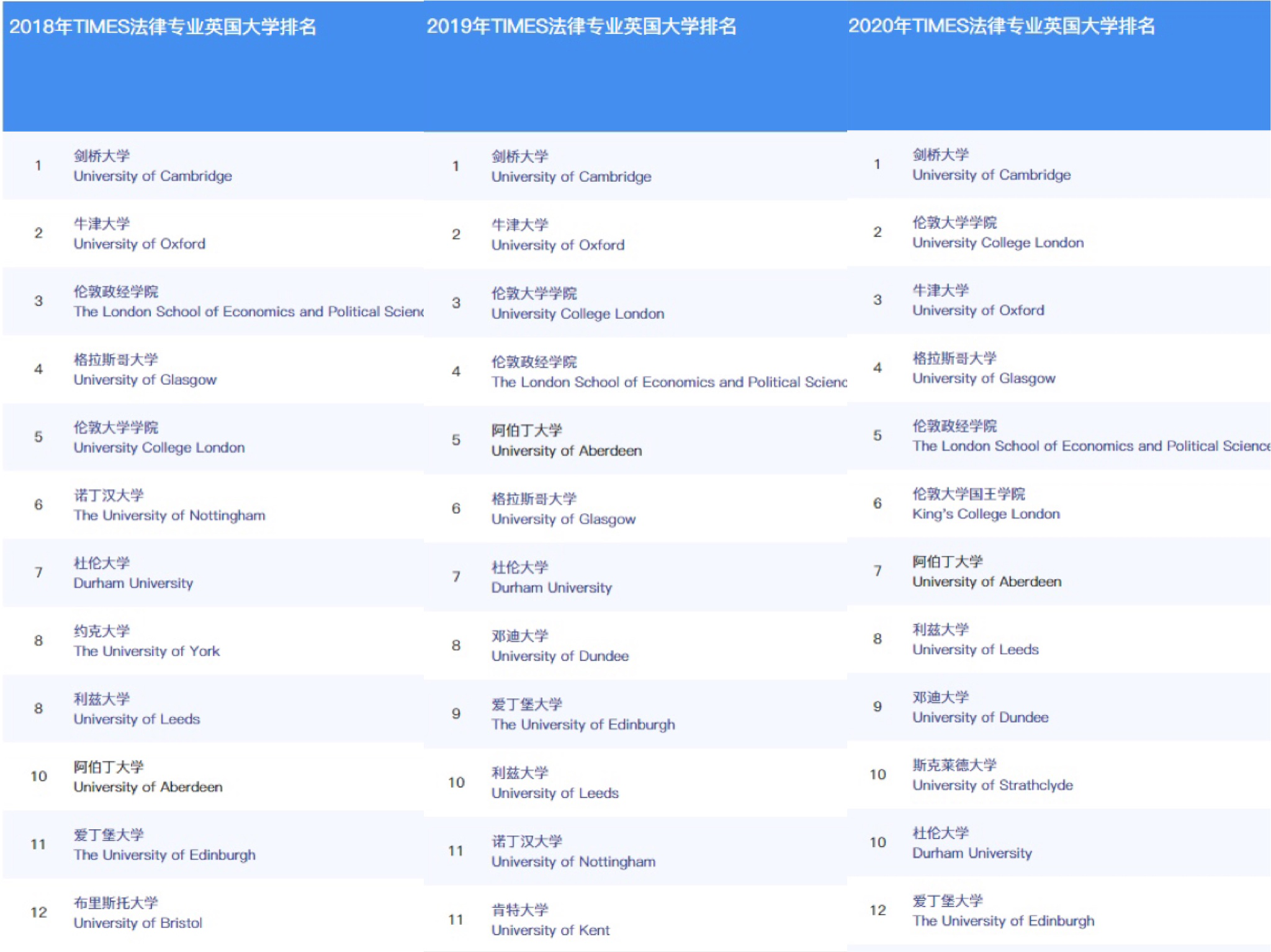
Task: Click the 2018 TIMES law ranking header
Action: click(163, 27)
